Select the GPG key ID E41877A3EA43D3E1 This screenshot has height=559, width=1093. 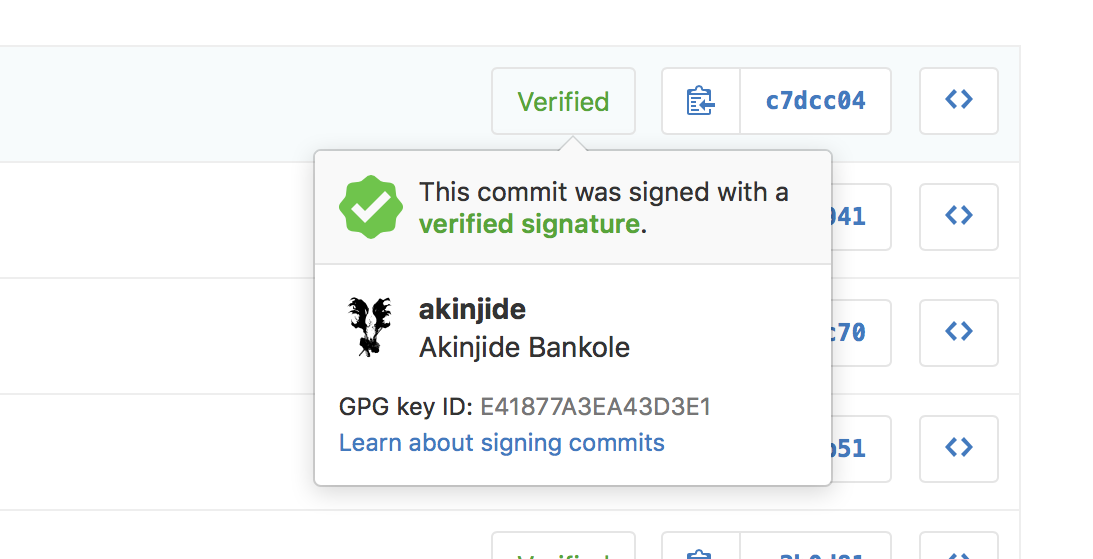point(595,406)
